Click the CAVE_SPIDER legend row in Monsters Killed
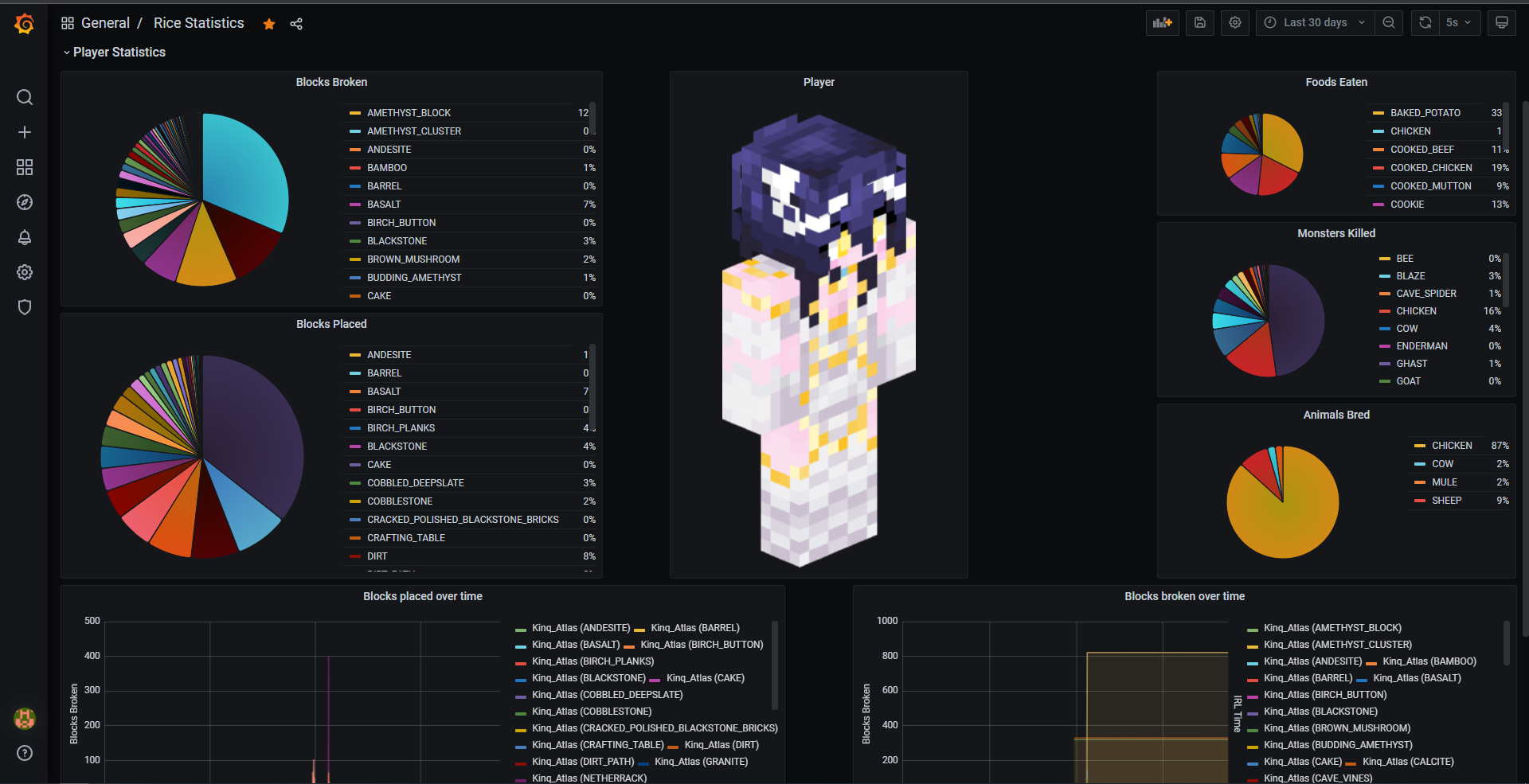The height and width of the screenshot is (784, 1529). 1440,294
